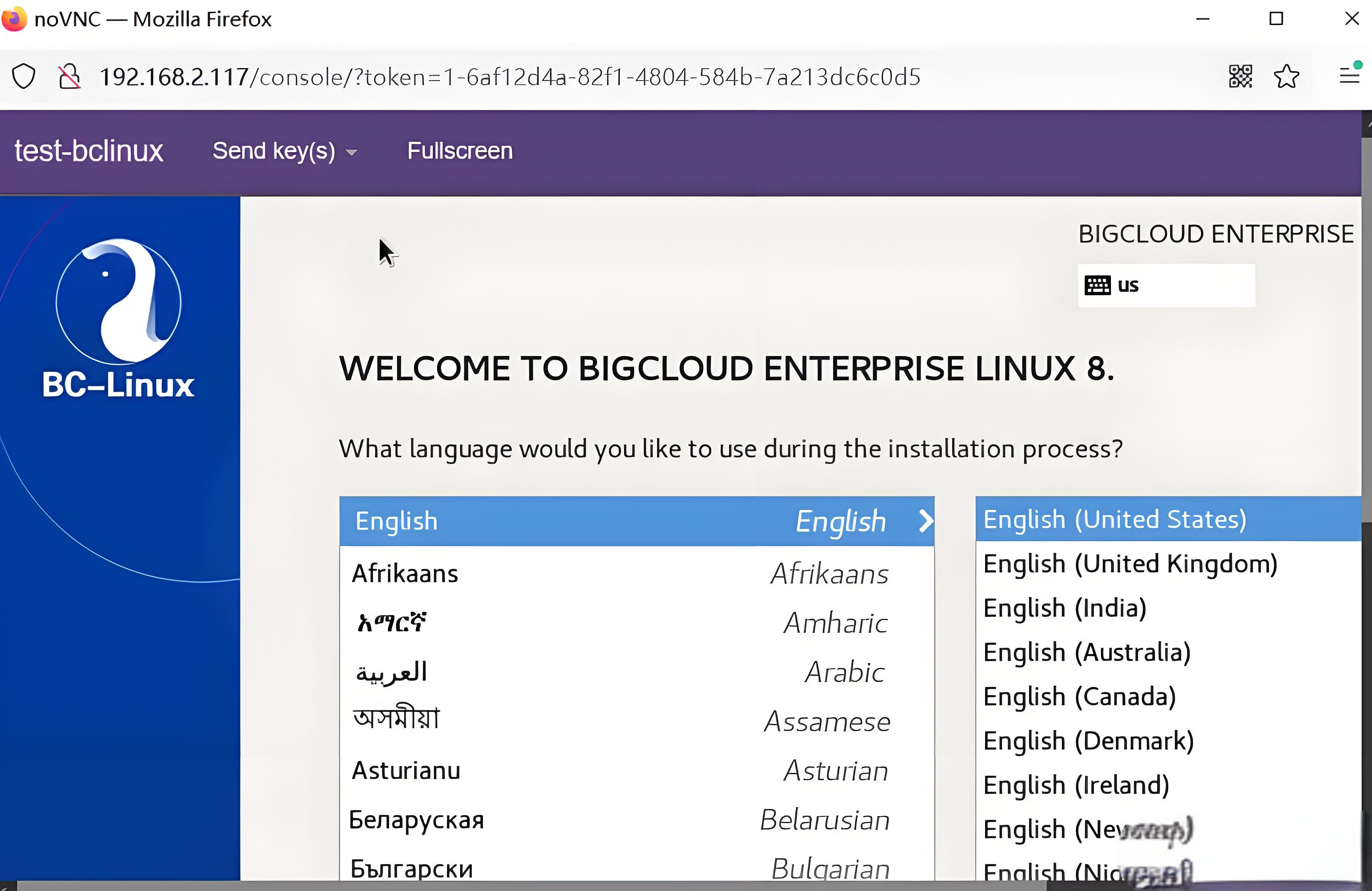This screenshot has width=1372, height=891.
Task: Click the keyboard layout icon beside us
Action: (1097, 286)
